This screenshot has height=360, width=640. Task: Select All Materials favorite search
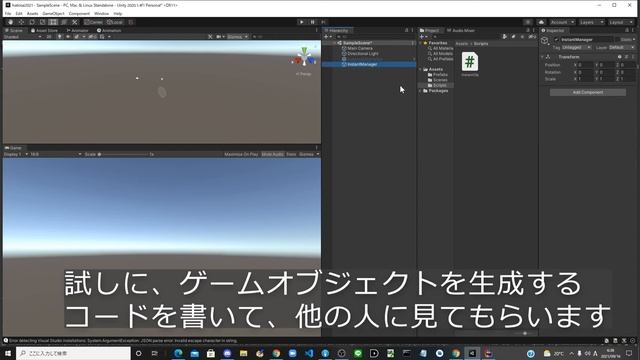pos(442,48)
